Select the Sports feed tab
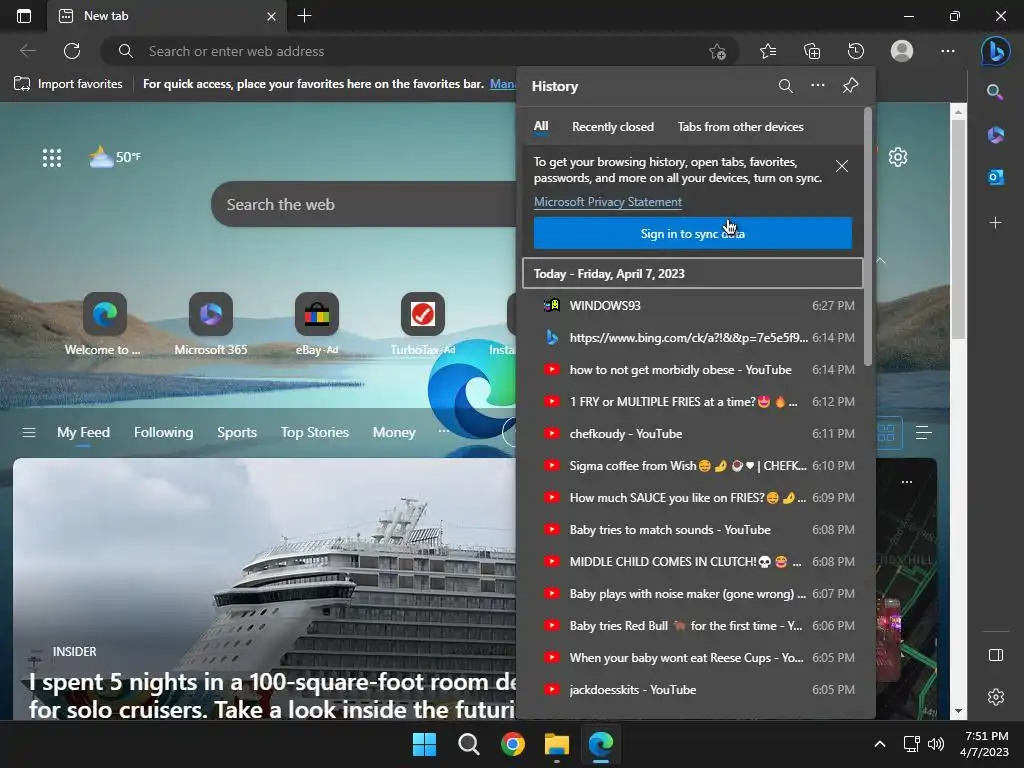 (236, 432)
